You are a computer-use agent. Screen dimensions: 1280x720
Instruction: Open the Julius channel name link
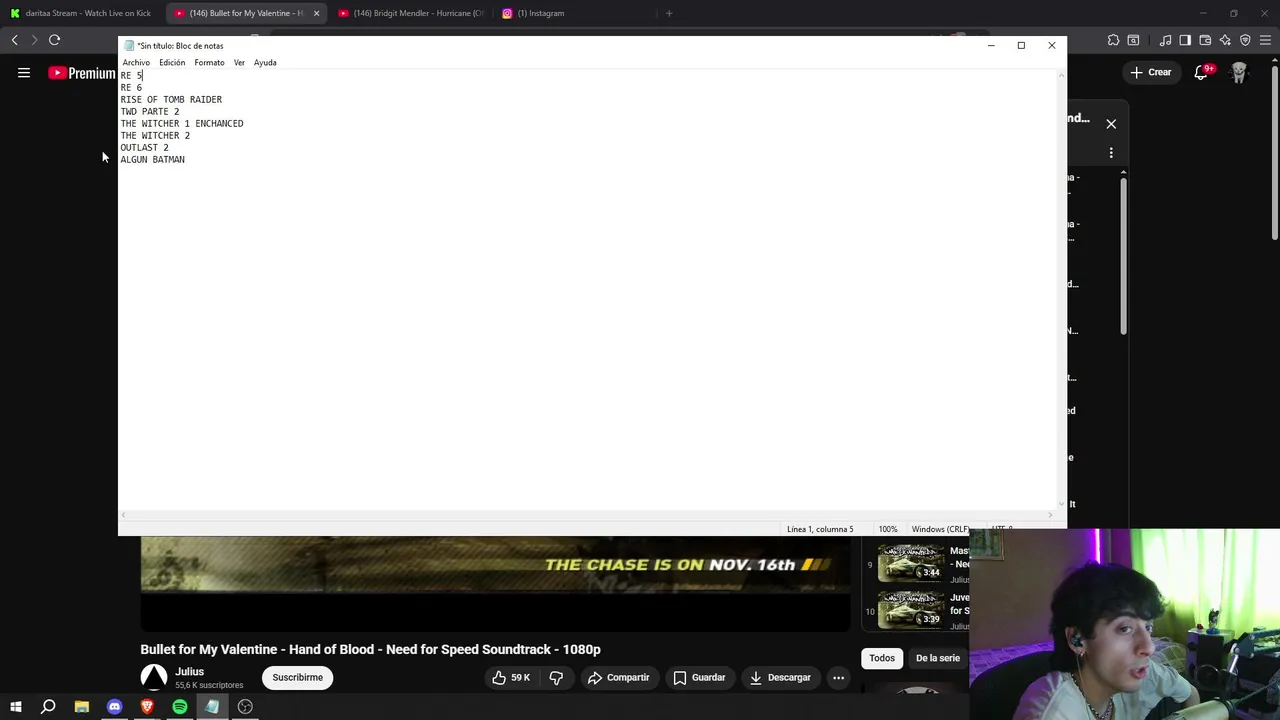coord(190,672)
